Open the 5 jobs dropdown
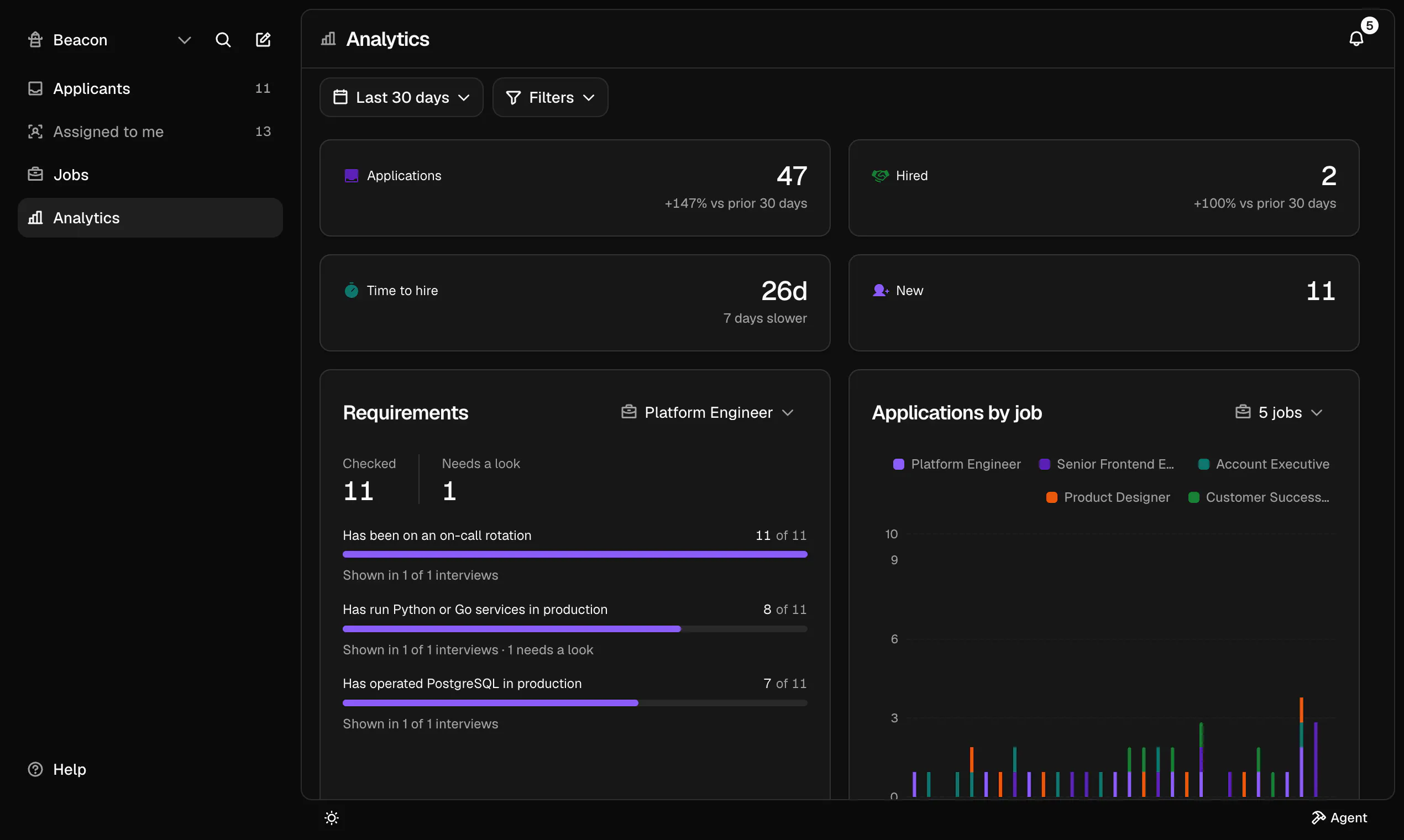 (x=1279, y=412)
